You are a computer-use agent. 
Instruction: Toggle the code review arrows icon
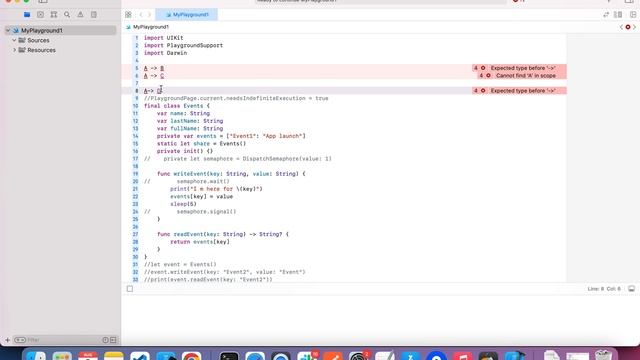606,15
